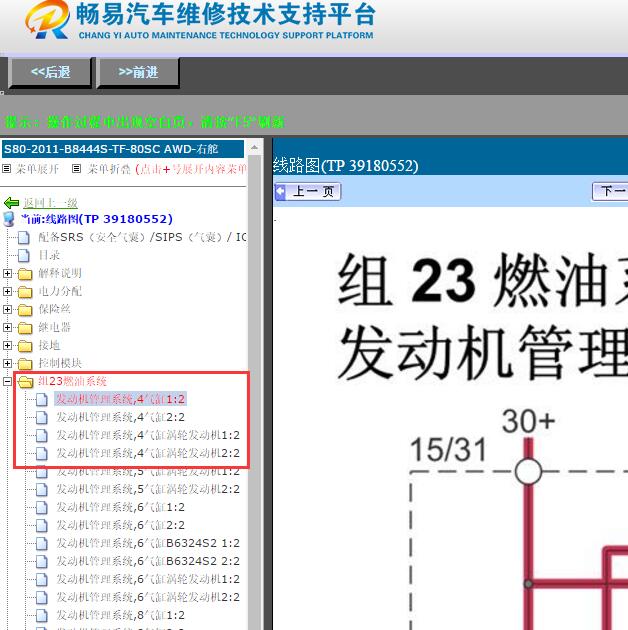This screenshot has height=630, width=628.
Task: Select 发动机管理系统,4气缸1:2
Action: click(x=120, y=399)
